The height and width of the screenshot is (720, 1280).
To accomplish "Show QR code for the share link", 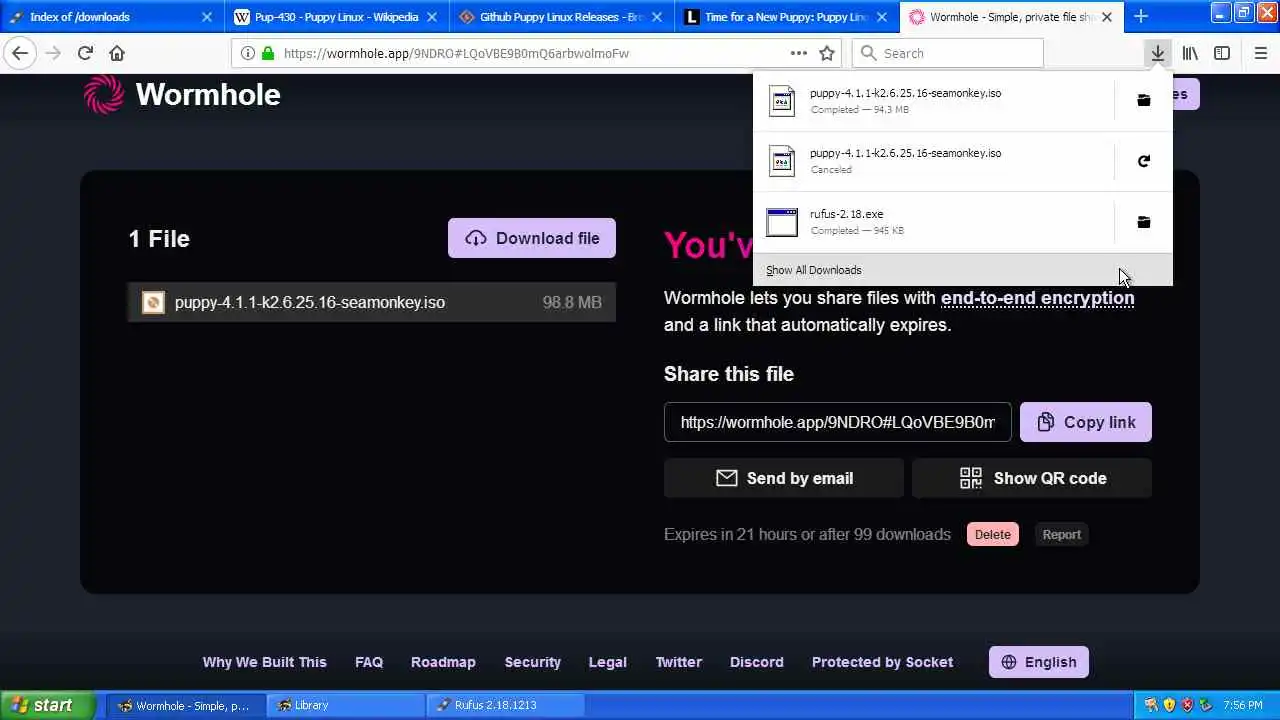I will click(1032, 478).
